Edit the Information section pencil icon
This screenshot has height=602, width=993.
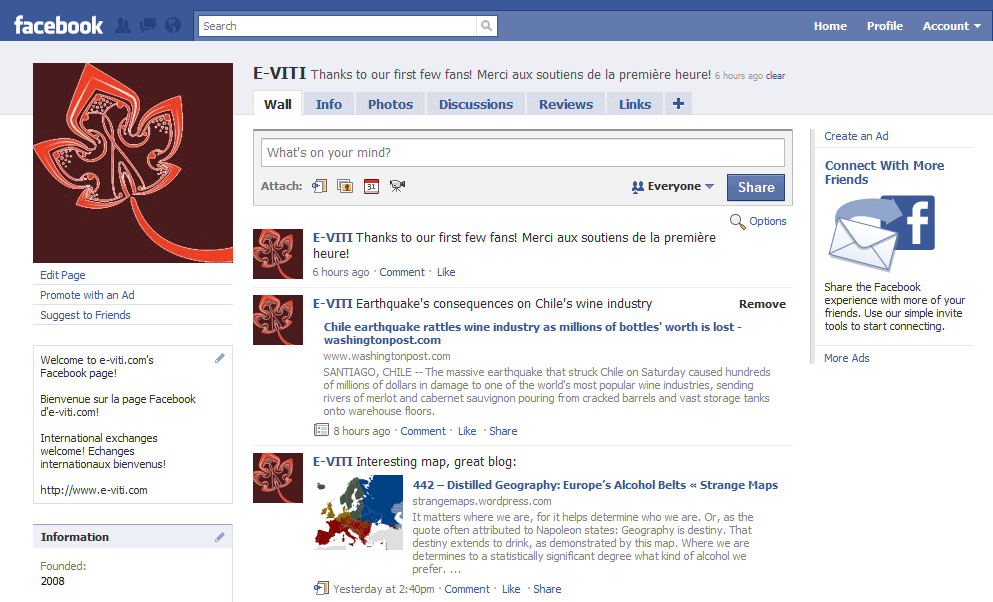coord(220,537)
